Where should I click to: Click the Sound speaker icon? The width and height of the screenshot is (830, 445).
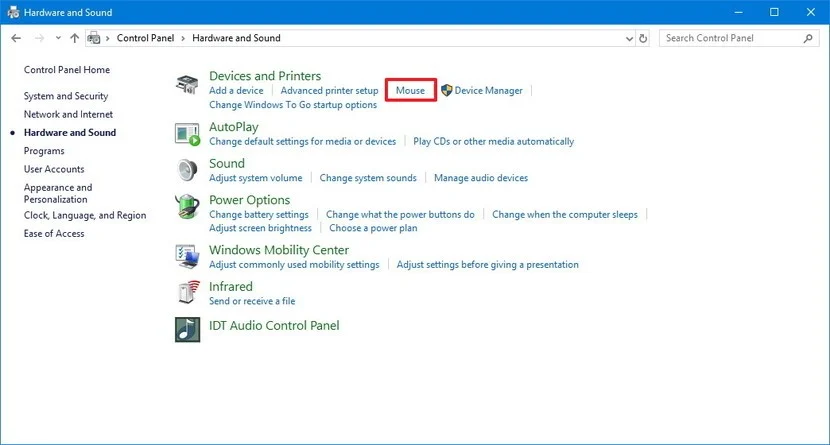(187, 170)
